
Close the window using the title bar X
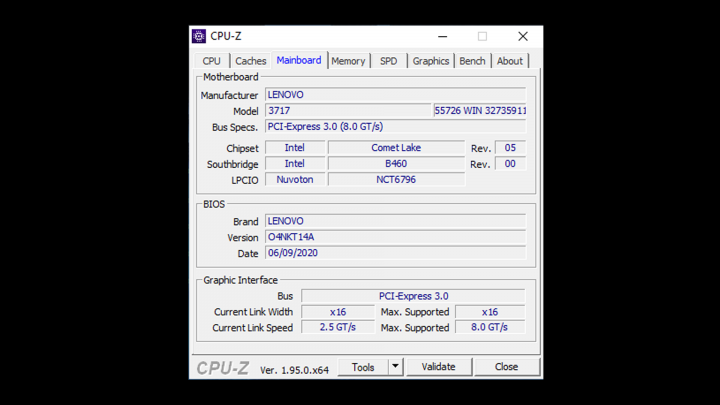(522, 36)
